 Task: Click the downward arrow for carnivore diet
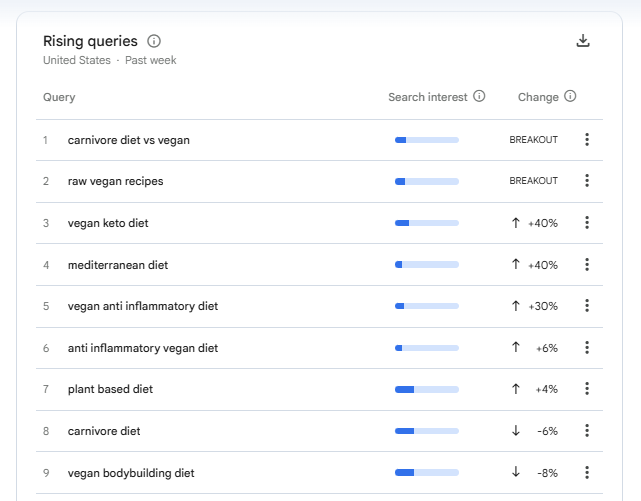point(515,431)
